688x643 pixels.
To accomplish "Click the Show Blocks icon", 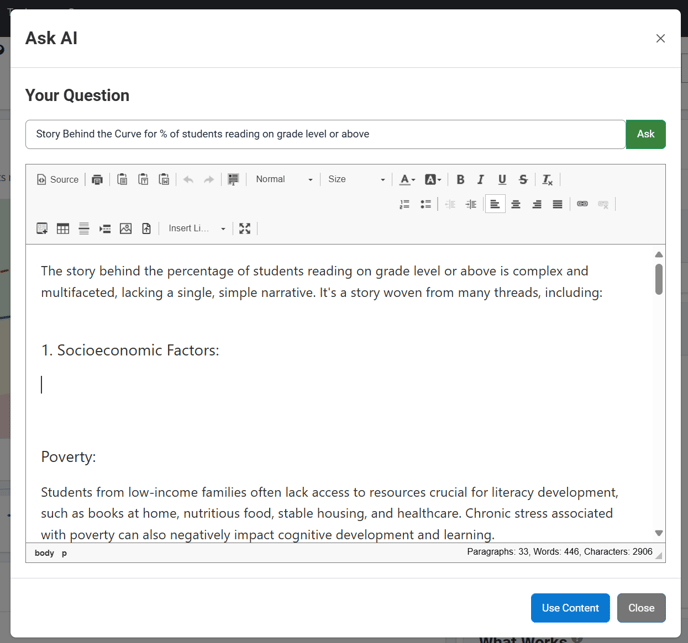I will (x=233, y=180).
